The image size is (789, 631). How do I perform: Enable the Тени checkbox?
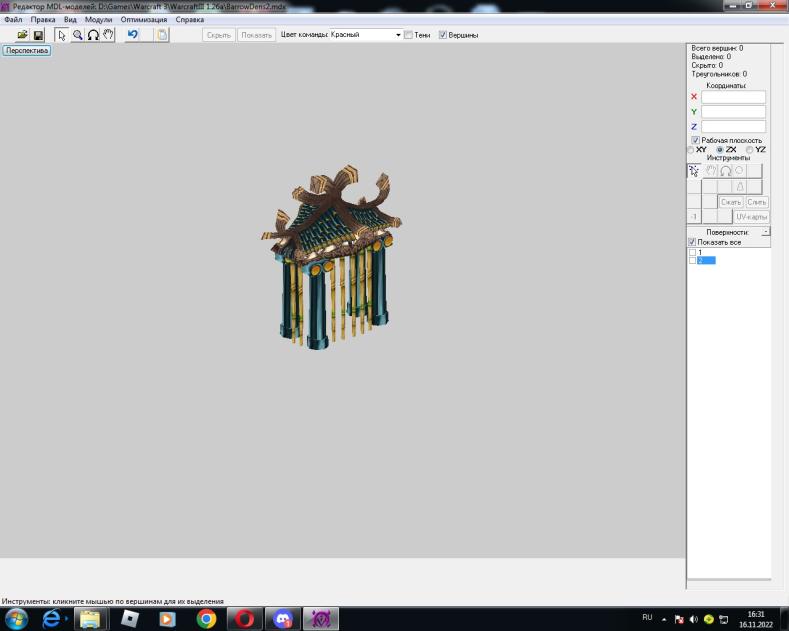409,35
